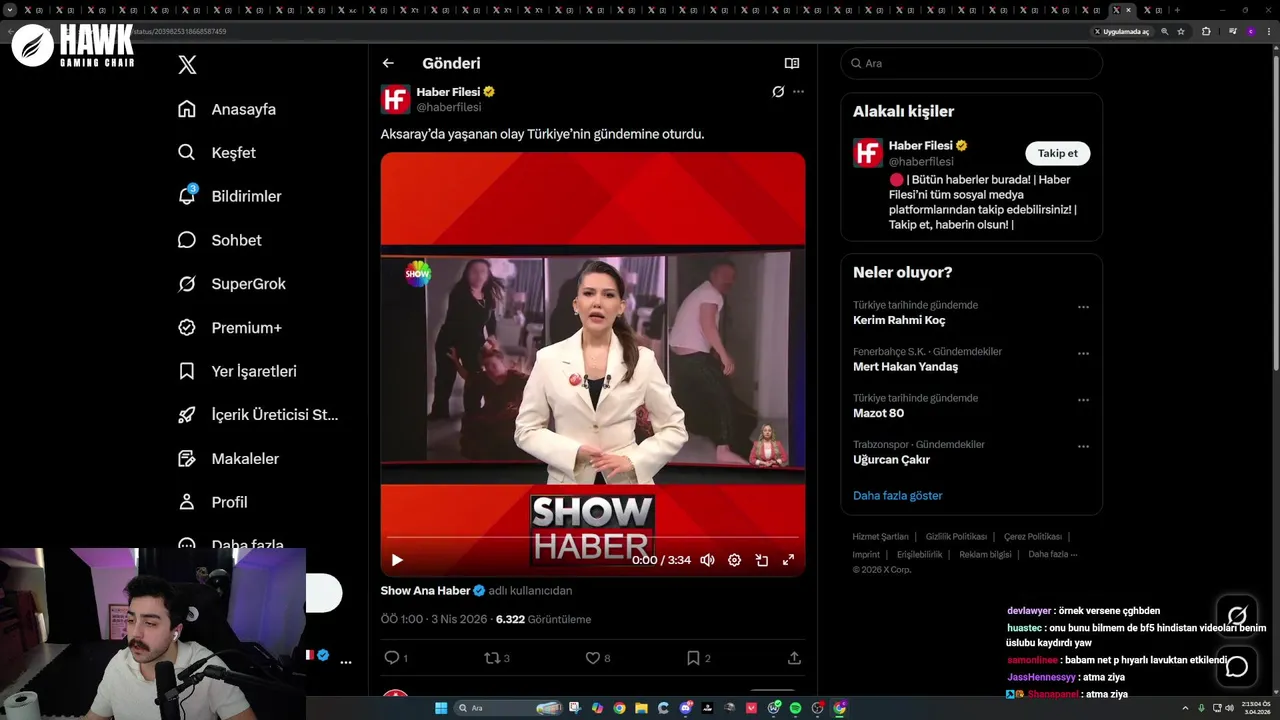This screenshot has width=1280, height=720.
Task: Open Show Ana Haber source link
Action: click(x=433, y=591)
